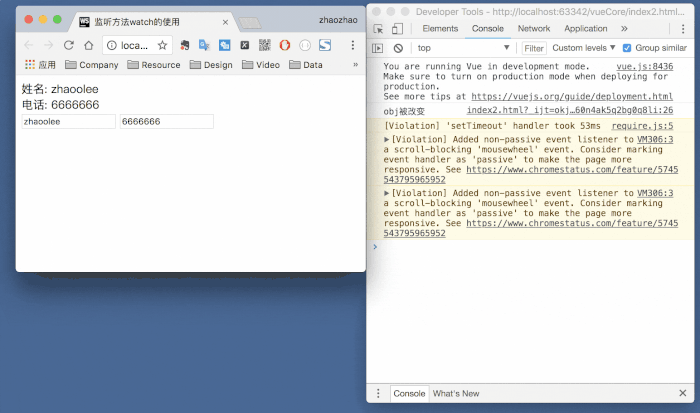
Task: Expand the second mousewheel Violation message
Action: point(387,193)
